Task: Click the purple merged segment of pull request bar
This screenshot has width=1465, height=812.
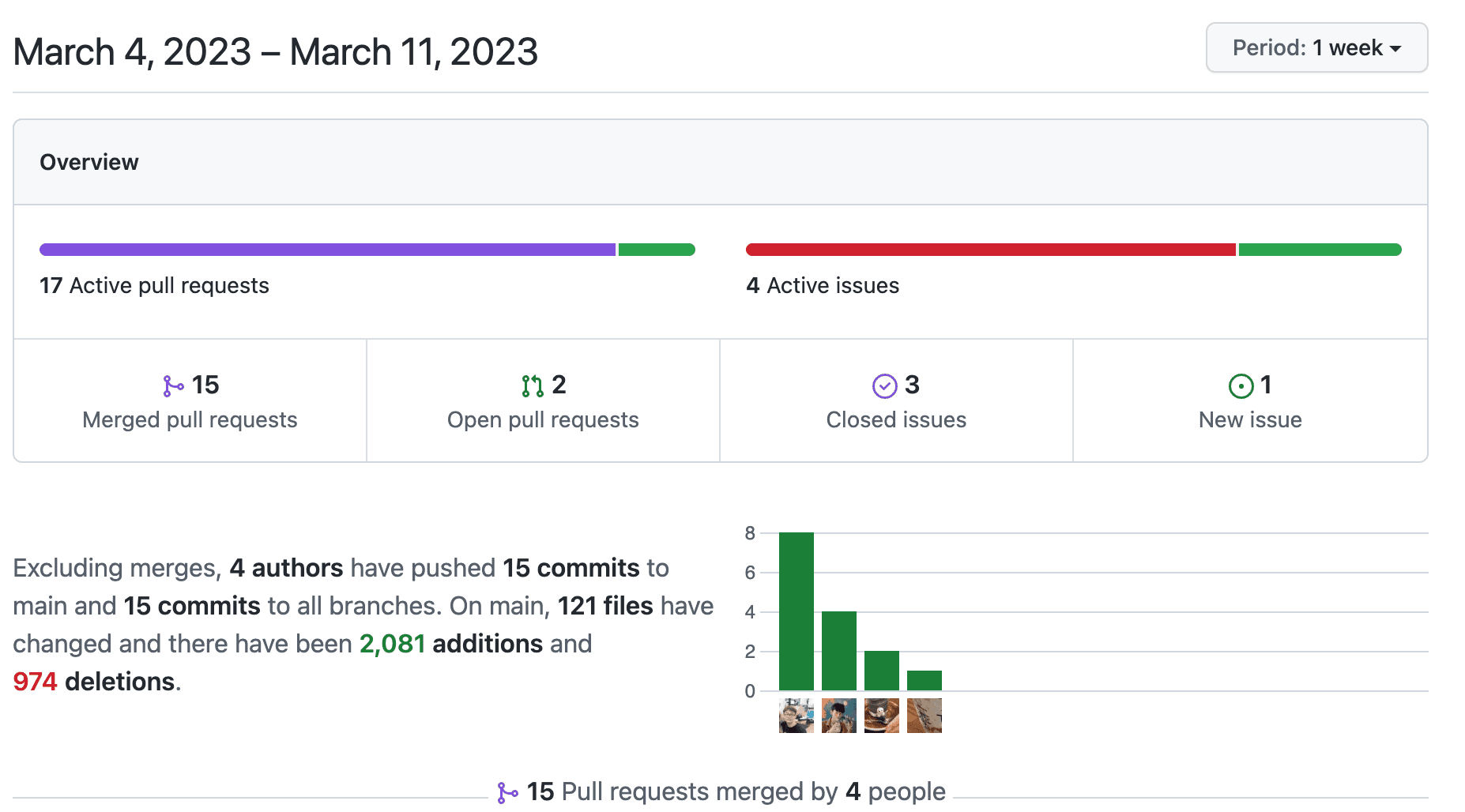Action: click(x=327, y=250)
